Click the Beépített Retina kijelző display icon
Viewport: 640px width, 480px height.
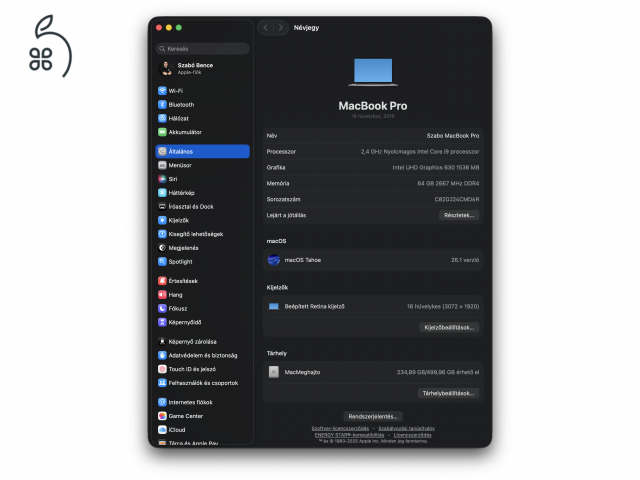click(273, 307)
